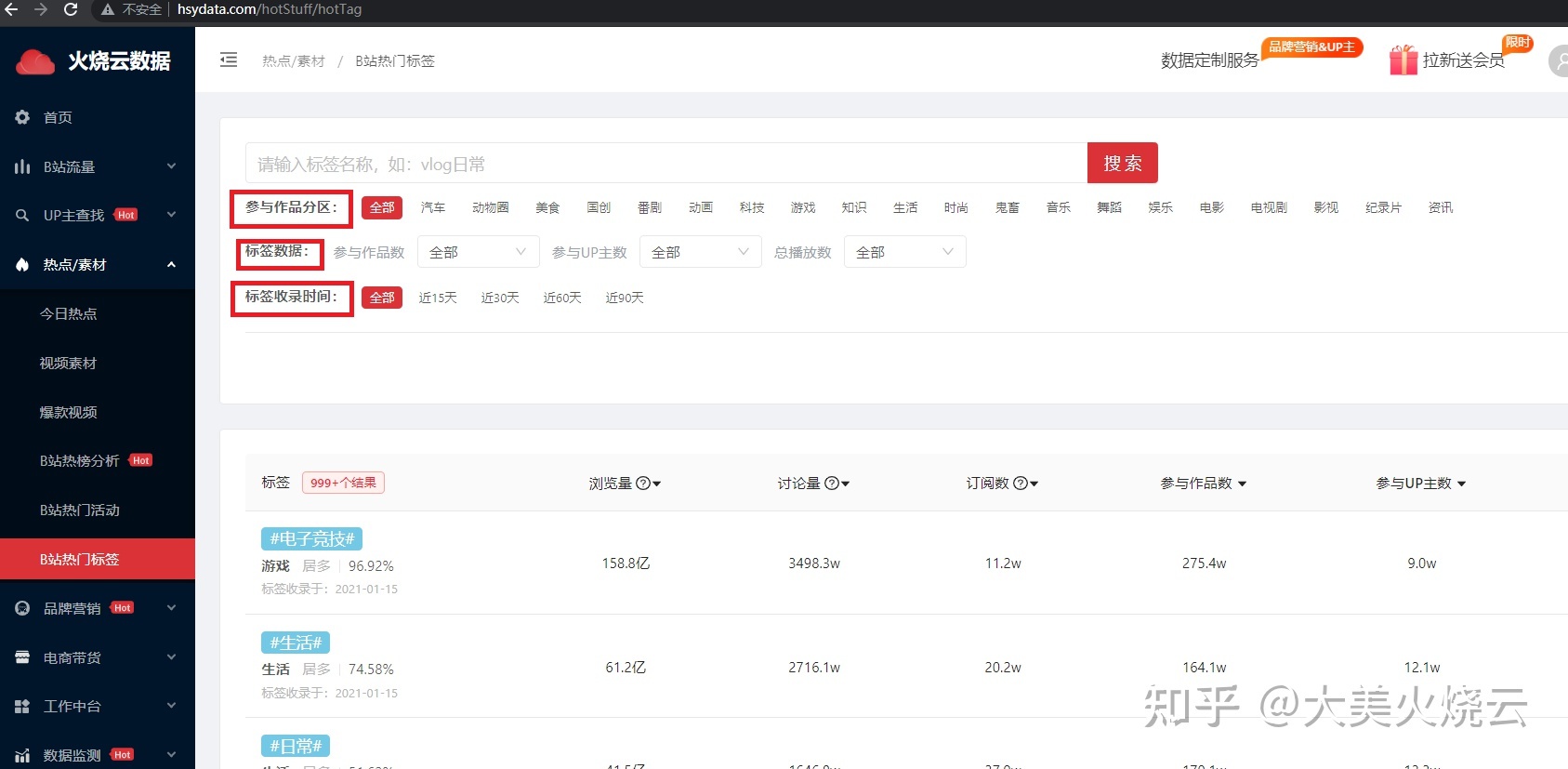1568x769 pixels.
Task: Open the 参与UP主数 dropdown
Action: coord(701,252)
